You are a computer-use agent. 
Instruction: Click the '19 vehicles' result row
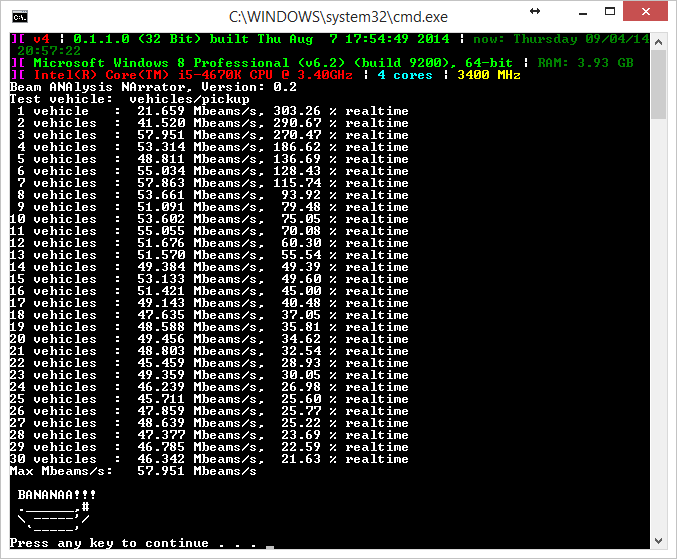pos(209,327)
